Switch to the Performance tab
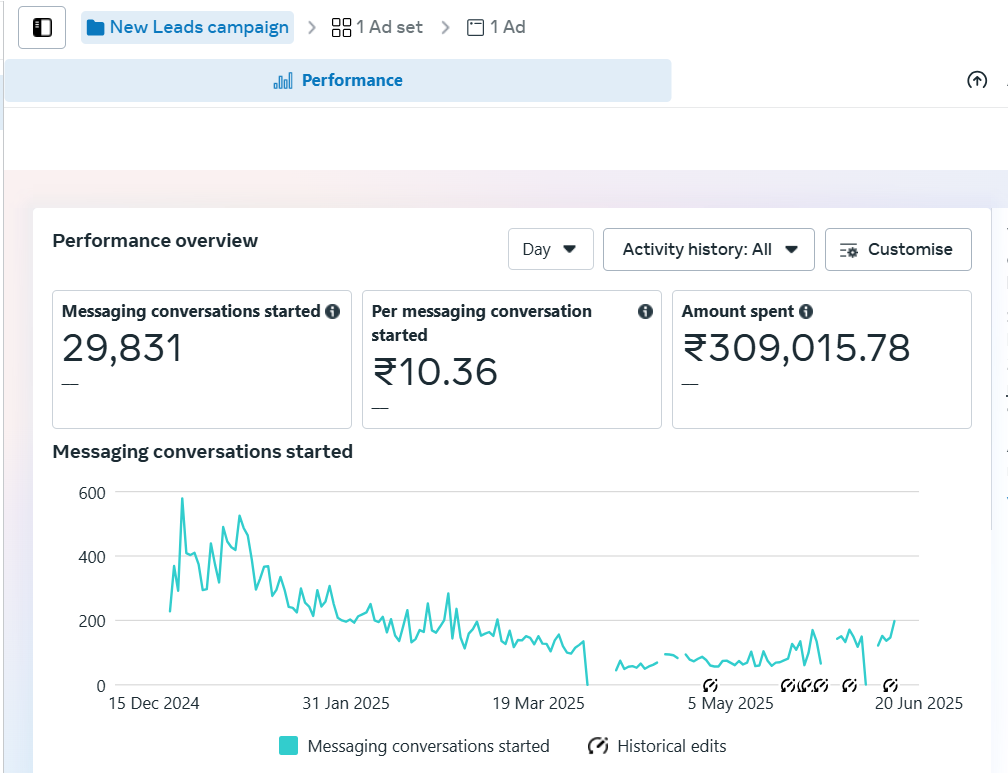This screenshot has height=773, width=1008. point(338,81)
